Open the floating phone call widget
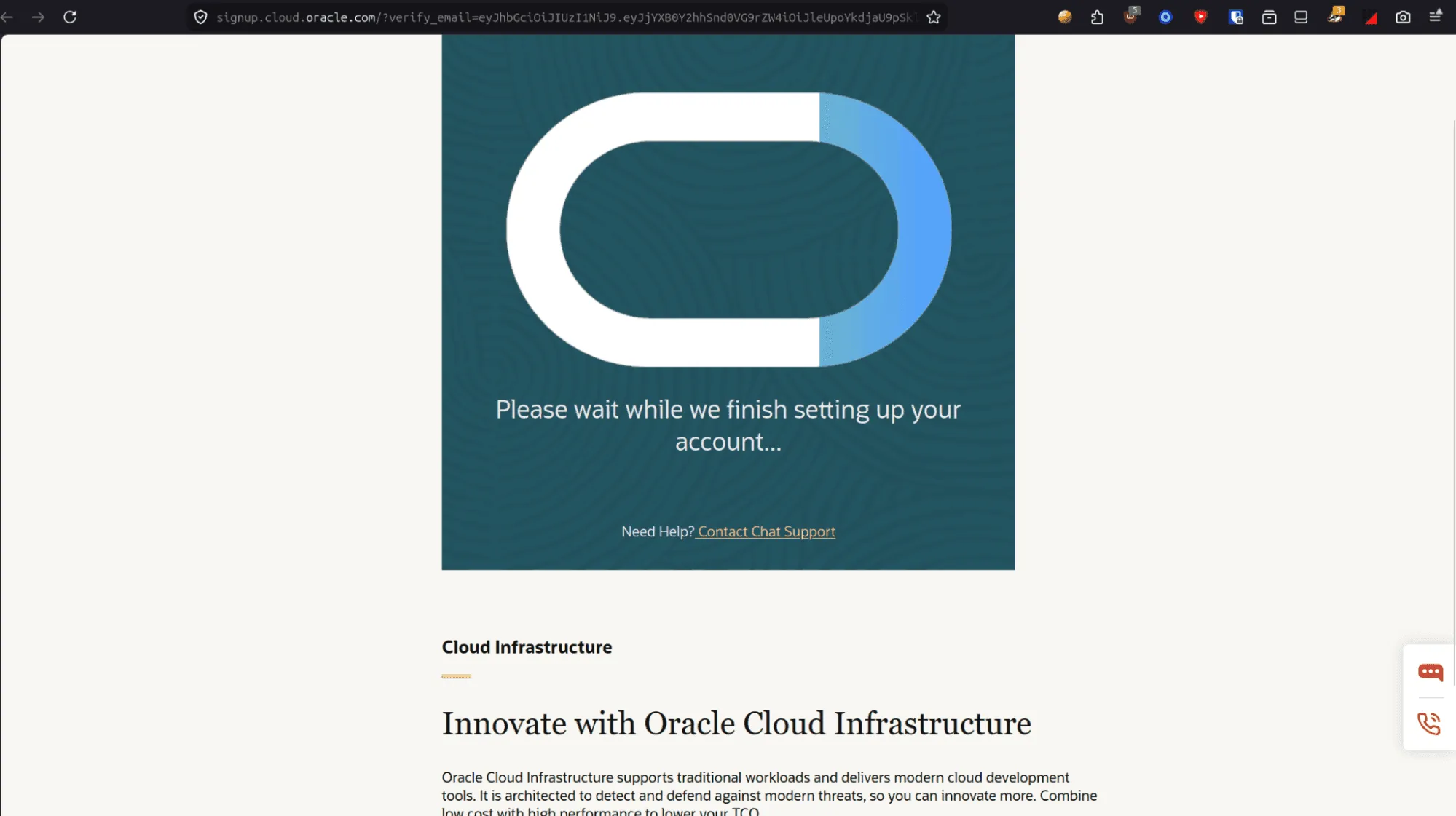Screen dimensions: 1456x816 1429,724
